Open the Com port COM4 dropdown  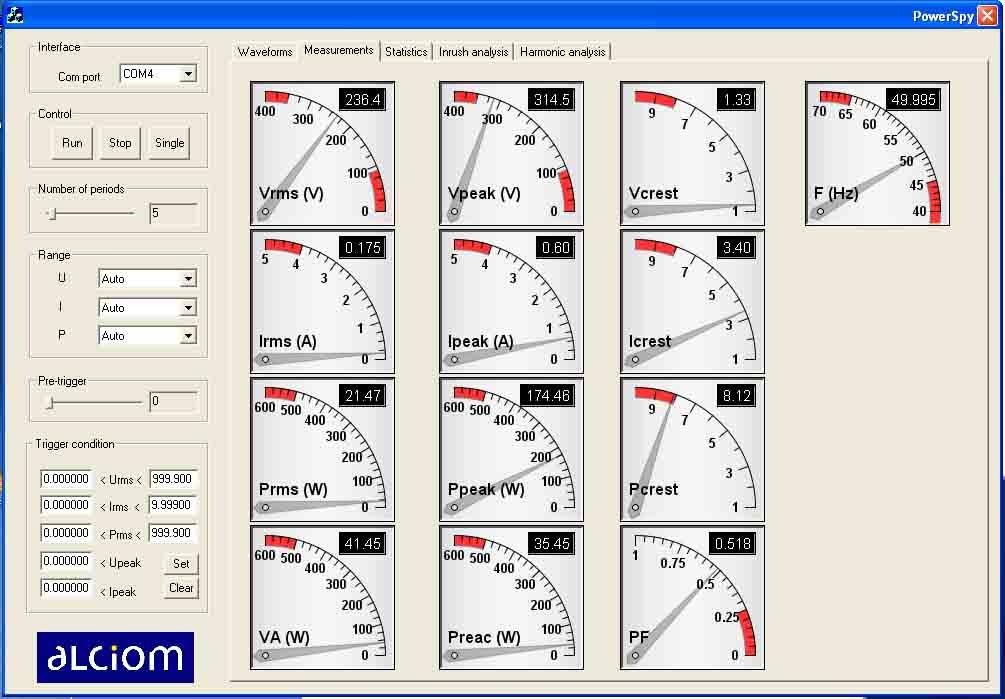(x=188, y=74)
